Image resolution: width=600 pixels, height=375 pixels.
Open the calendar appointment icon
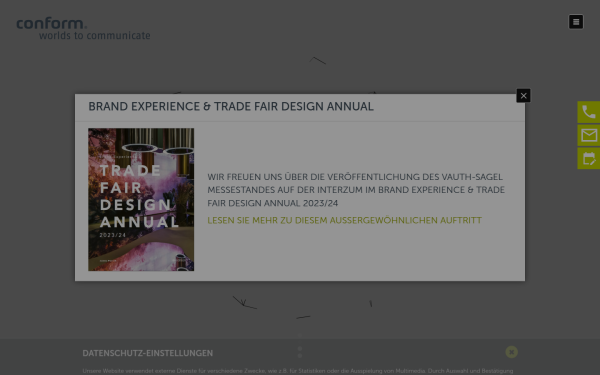(589, 158)
